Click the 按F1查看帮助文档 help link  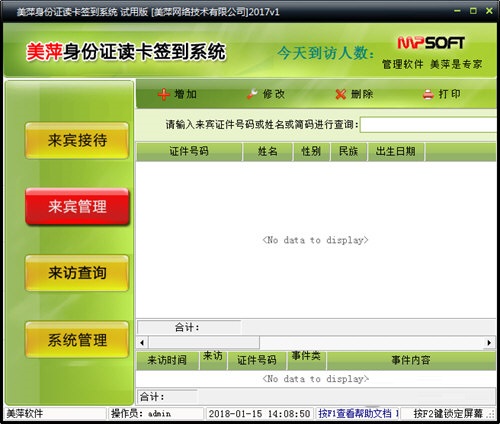(x=358, y=414)
